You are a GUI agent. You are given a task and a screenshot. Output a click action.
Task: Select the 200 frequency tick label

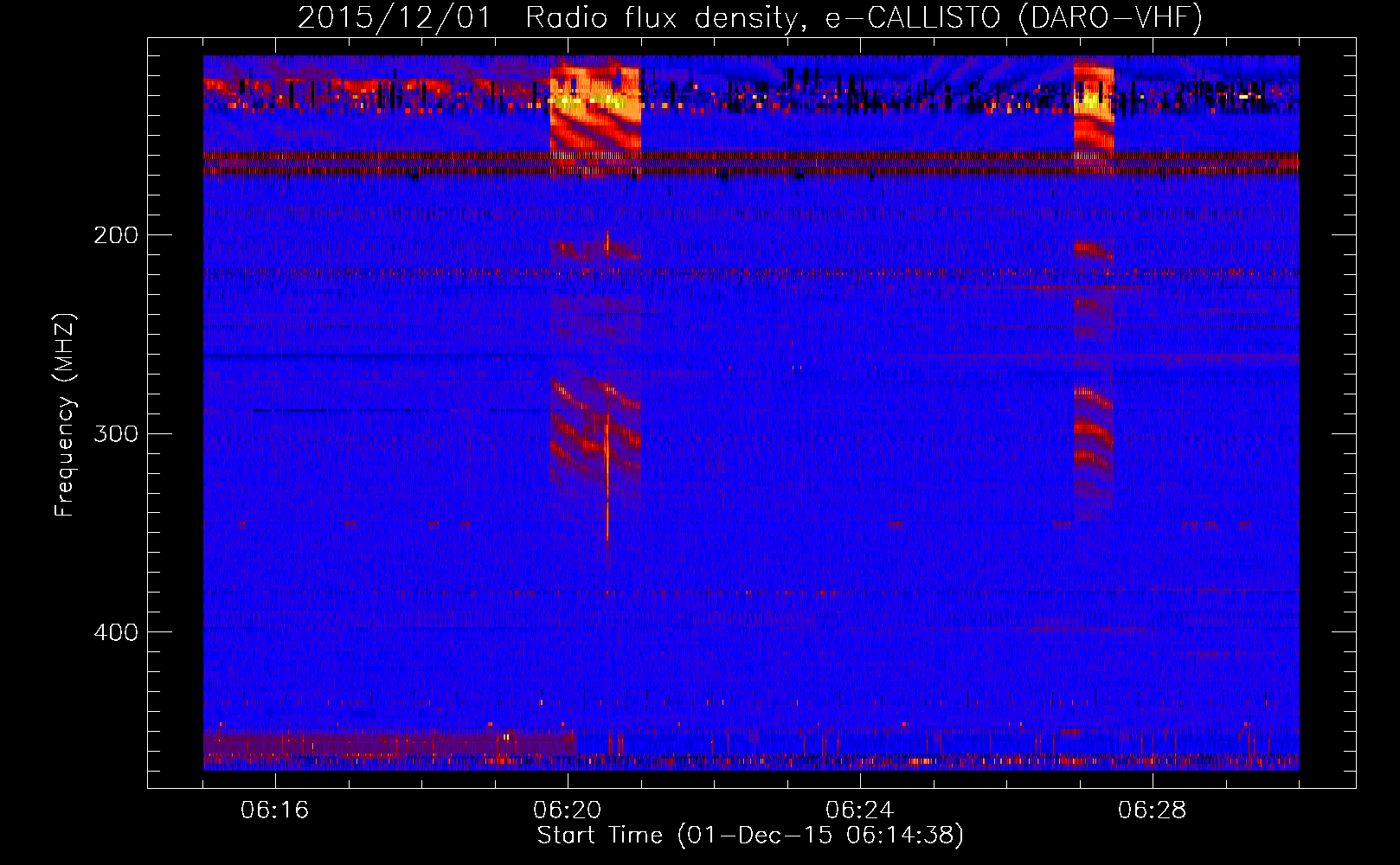(116, 235)
